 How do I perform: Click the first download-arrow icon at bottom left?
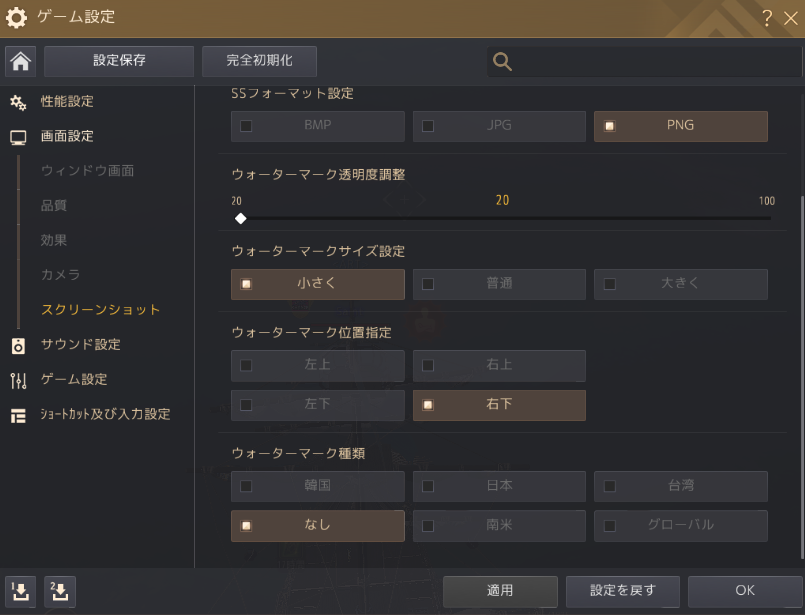click(20, 591)
